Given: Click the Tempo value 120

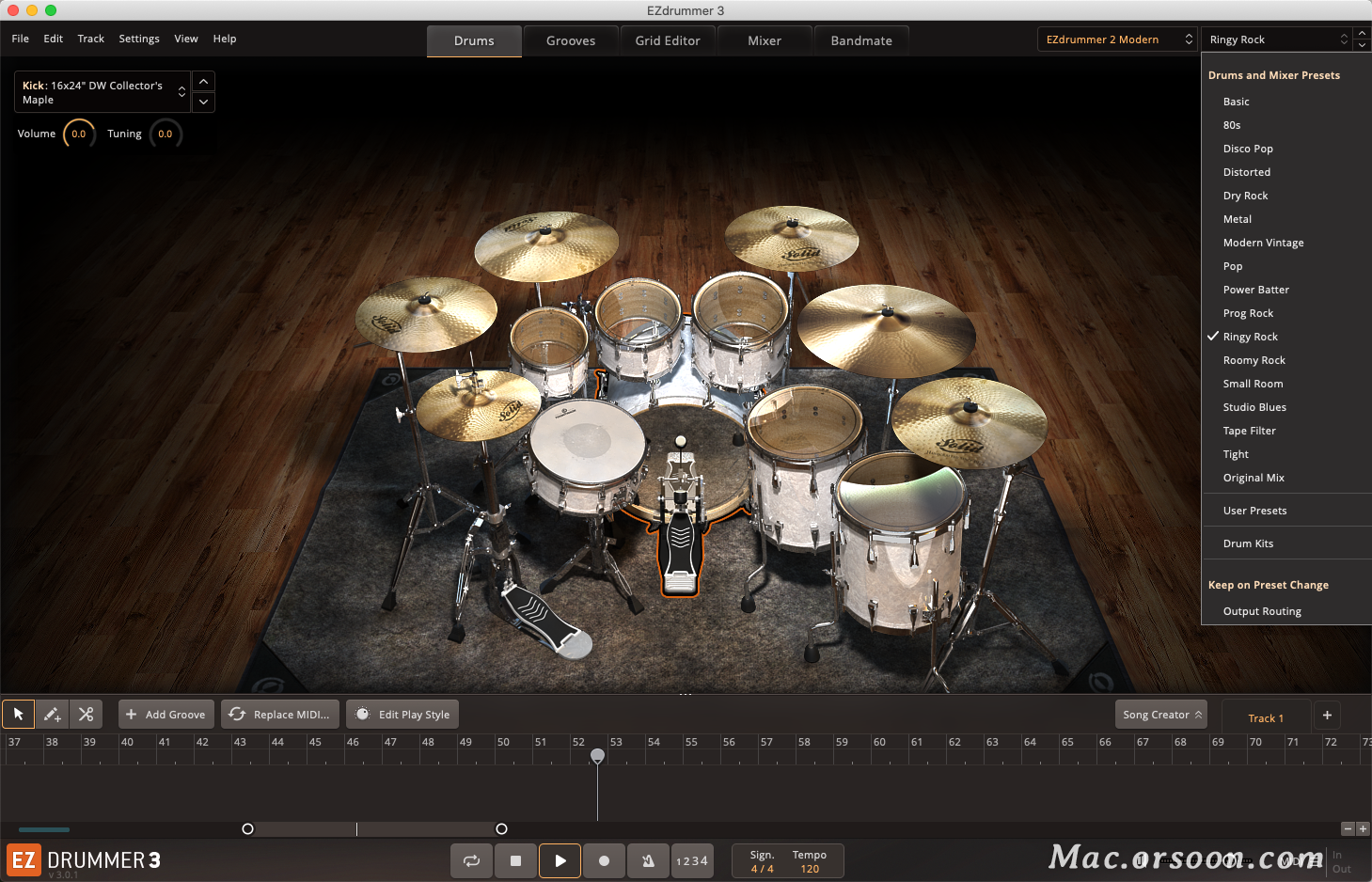Looking at the screenshot, I should click(x=810, y=869).
